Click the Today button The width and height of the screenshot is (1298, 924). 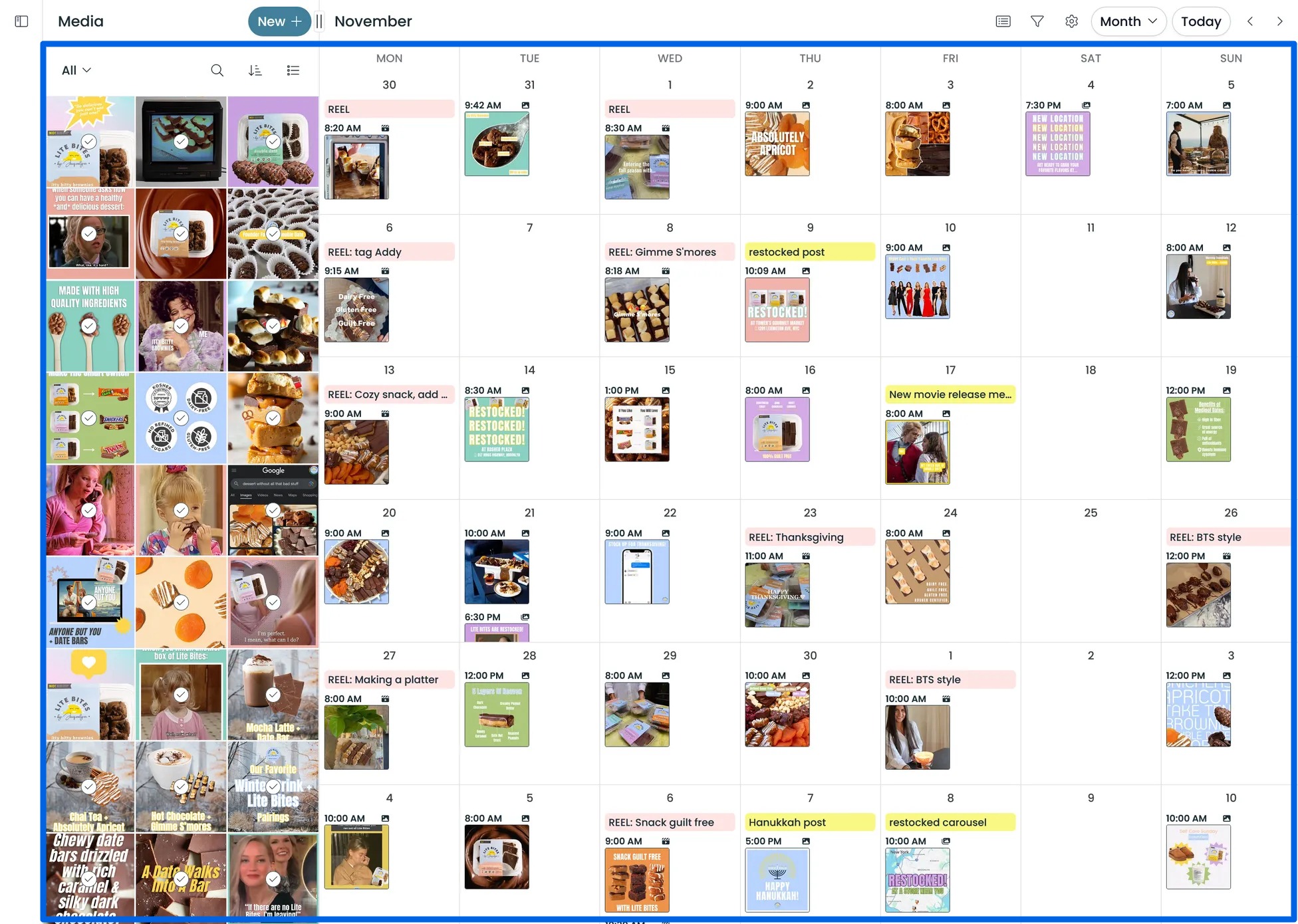pyautogui.click(x=1201, y=21)
